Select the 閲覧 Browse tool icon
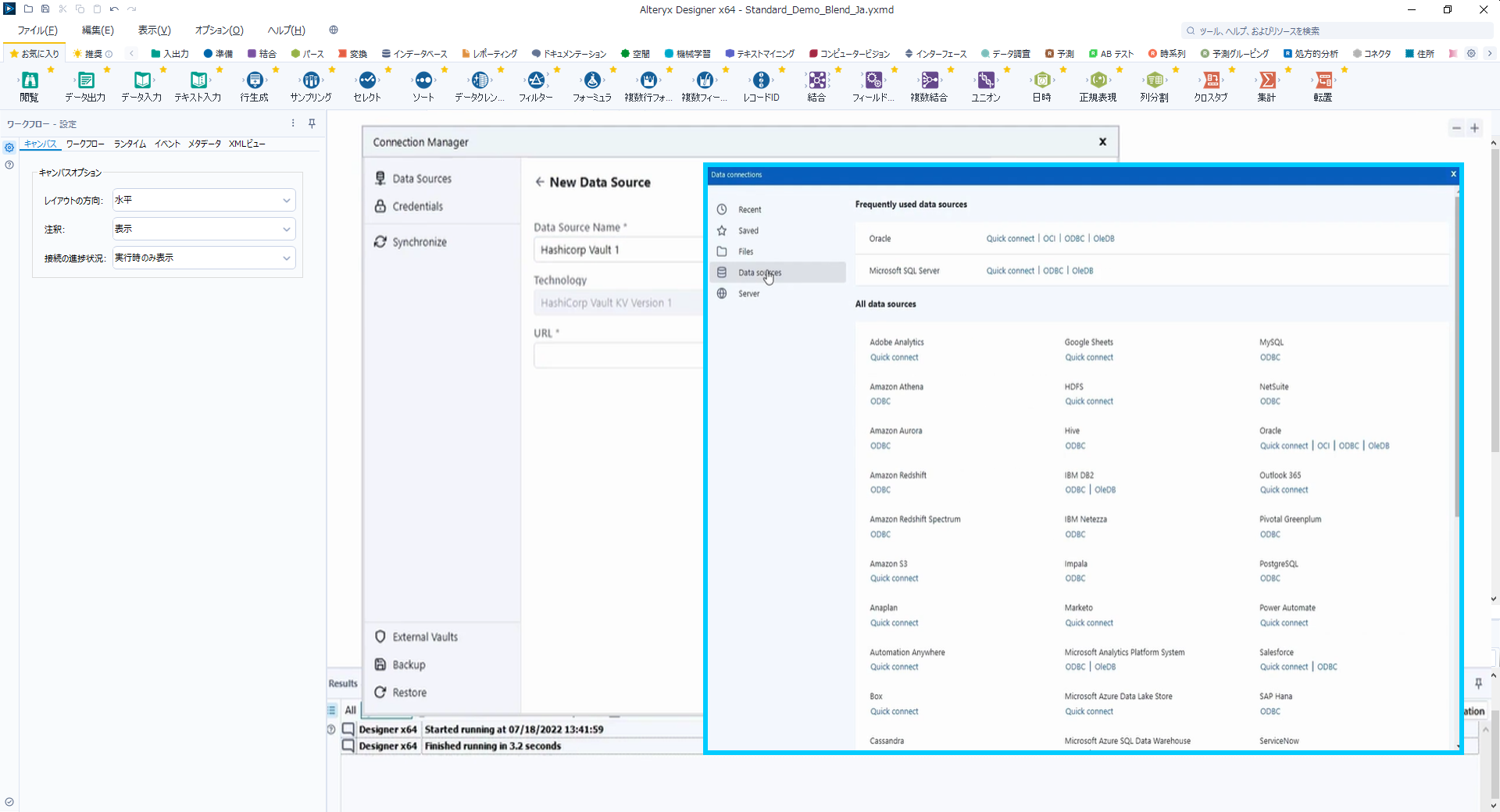The height and width of the screenshot is (812, 1500). [x=30, y=80]
